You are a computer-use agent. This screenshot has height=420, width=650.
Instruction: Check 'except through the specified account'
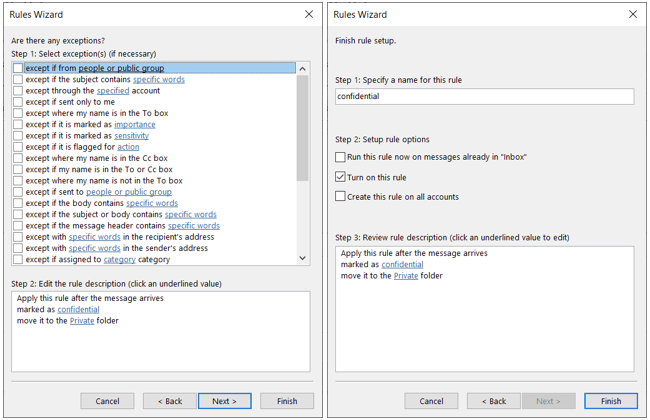coord(18,90)
